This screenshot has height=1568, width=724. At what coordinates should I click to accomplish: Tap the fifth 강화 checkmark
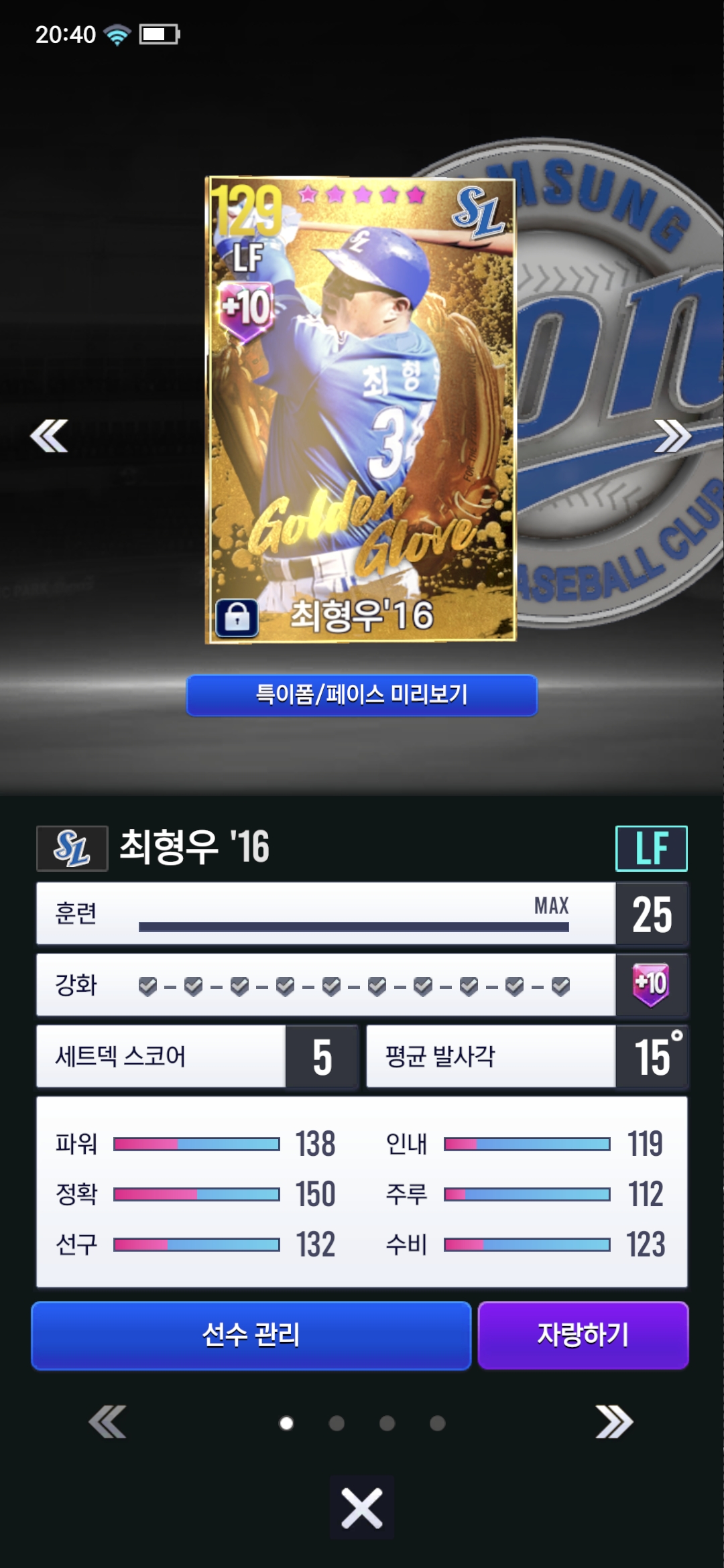click(x=331, y=986)
